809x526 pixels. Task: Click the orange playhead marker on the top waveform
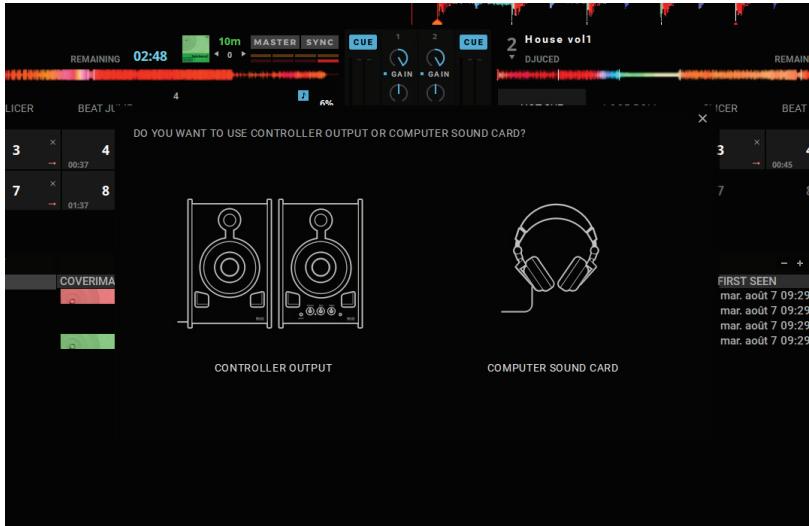click(x=437, y=22)
